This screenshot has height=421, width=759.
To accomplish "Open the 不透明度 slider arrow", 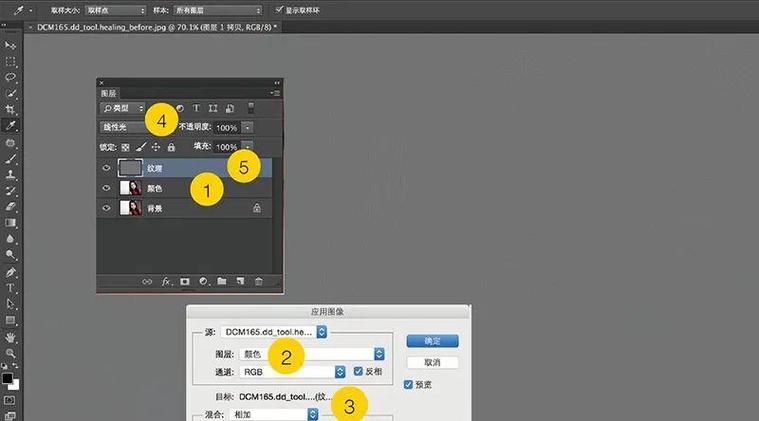I will click(247, 128).
